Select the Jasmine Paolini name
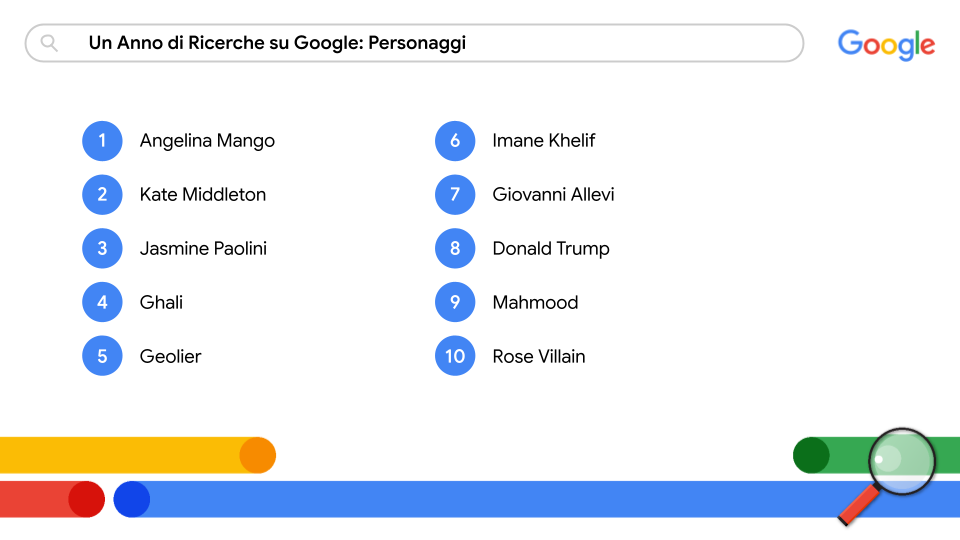960x540 pixels. pyautogui.click(x=203, y=249)
